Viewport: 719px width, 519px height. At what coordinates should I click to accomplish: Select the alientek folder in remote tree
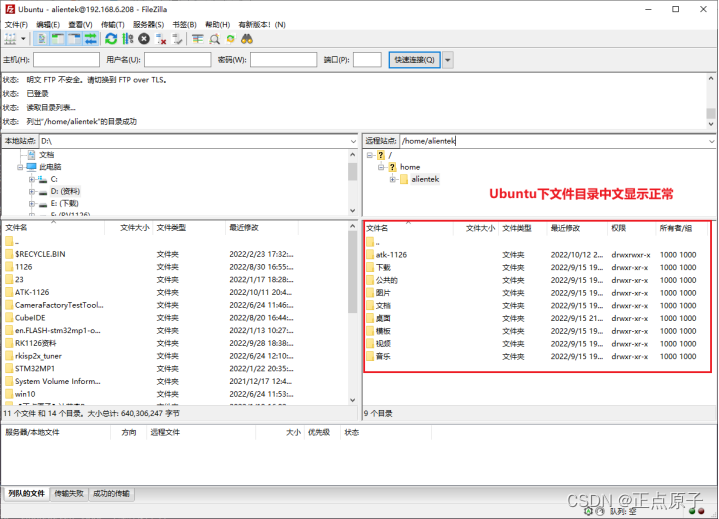coord(425,179)
